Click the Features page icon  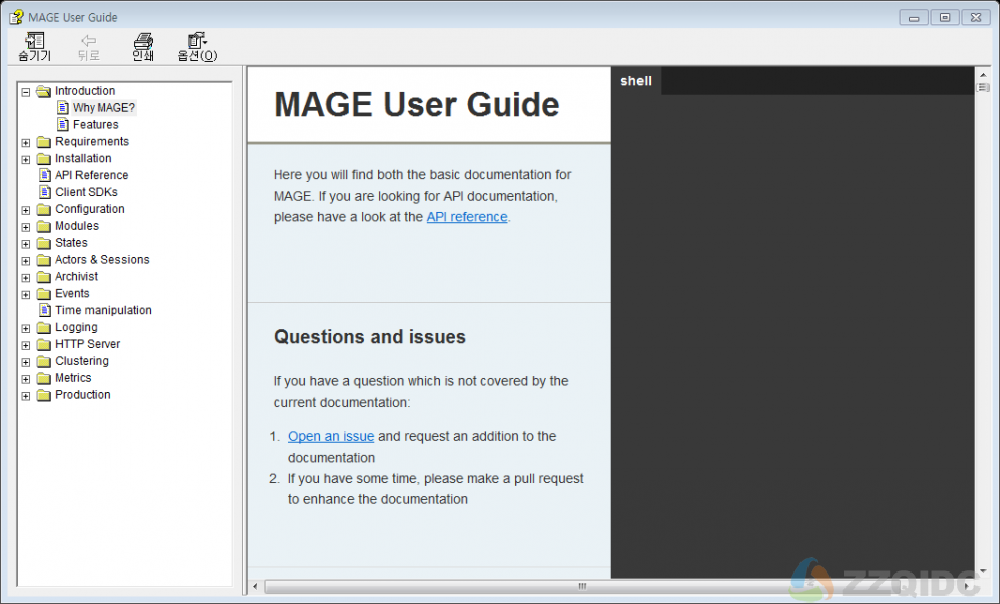(62, 124)
